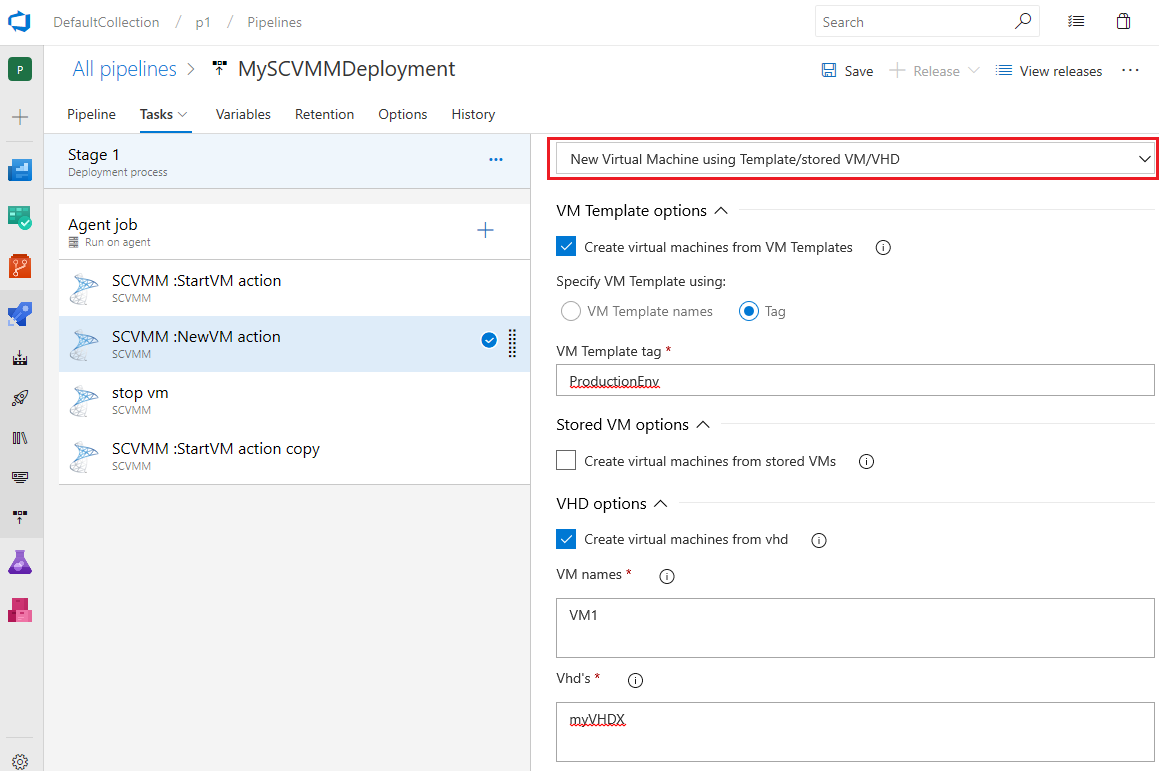Screen dimensions: 1159x771
Task: Collapse the VHD options section
Action: click(661, 504)
